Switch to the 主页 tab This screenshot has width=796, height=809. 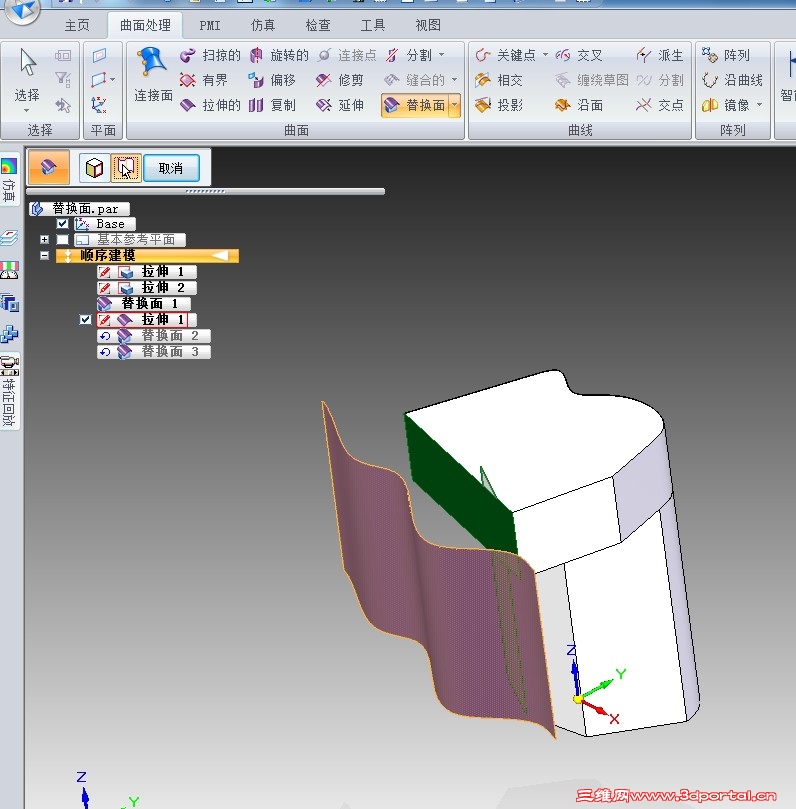point(77,25)
